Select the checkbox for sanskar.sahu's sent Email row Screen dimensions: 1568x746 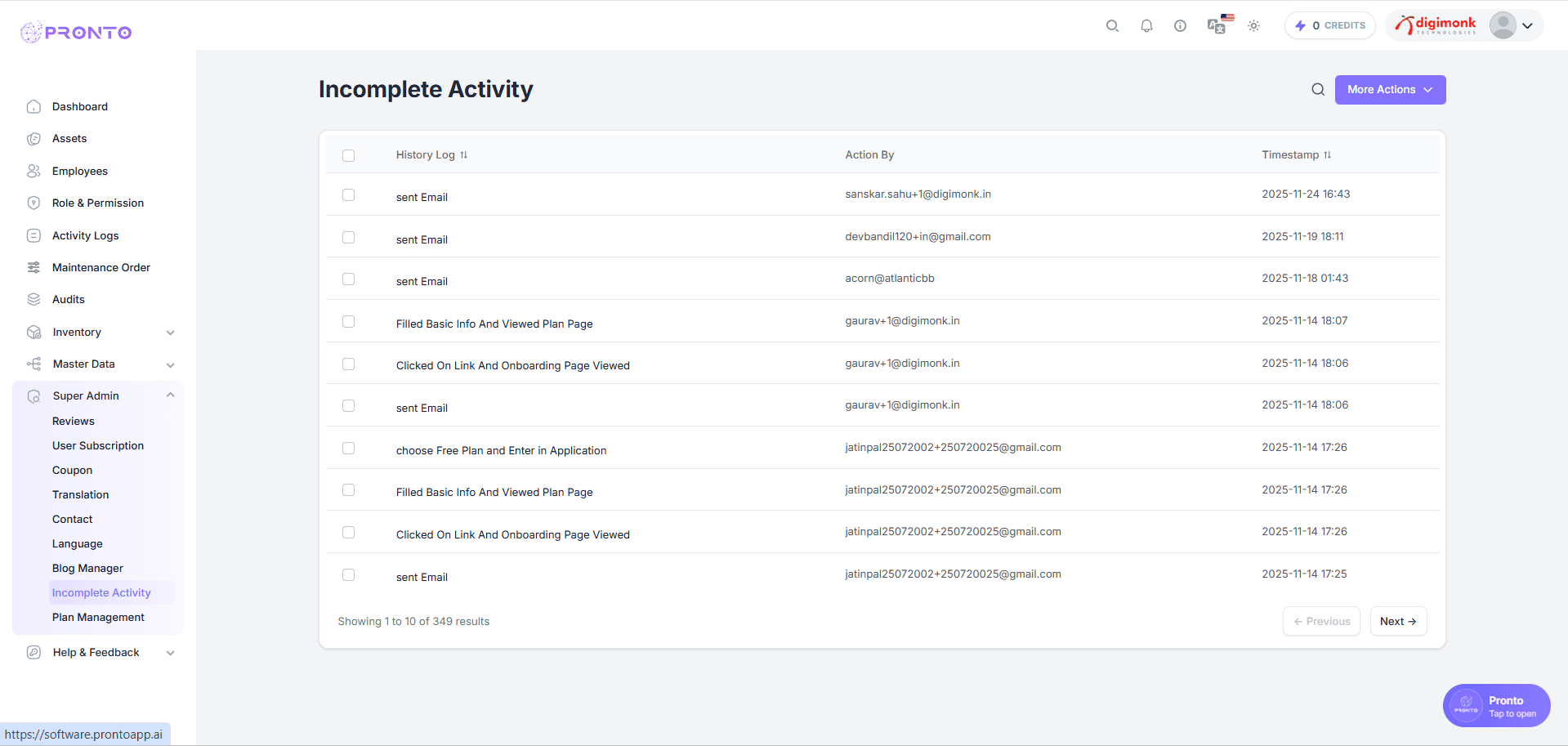tap(349, 195)
